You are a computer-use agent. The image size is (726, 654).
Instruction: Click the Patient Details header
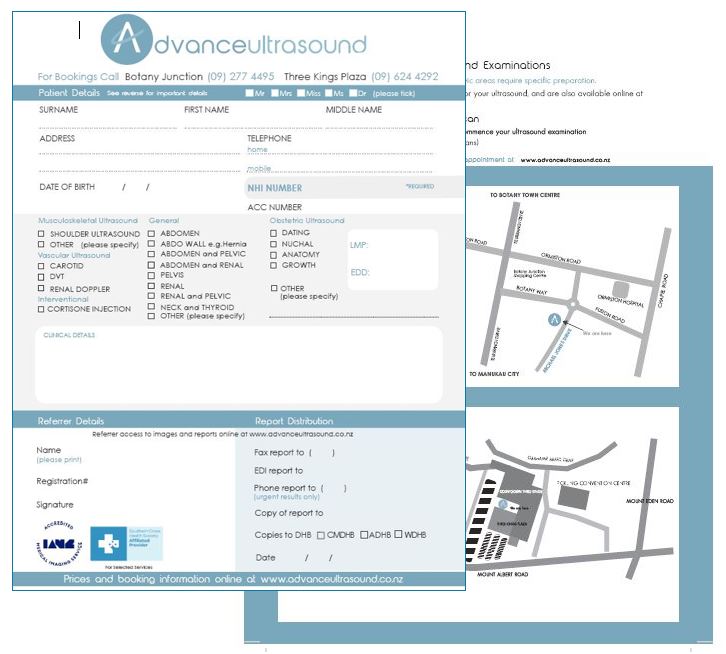click(x=69, y=93)
